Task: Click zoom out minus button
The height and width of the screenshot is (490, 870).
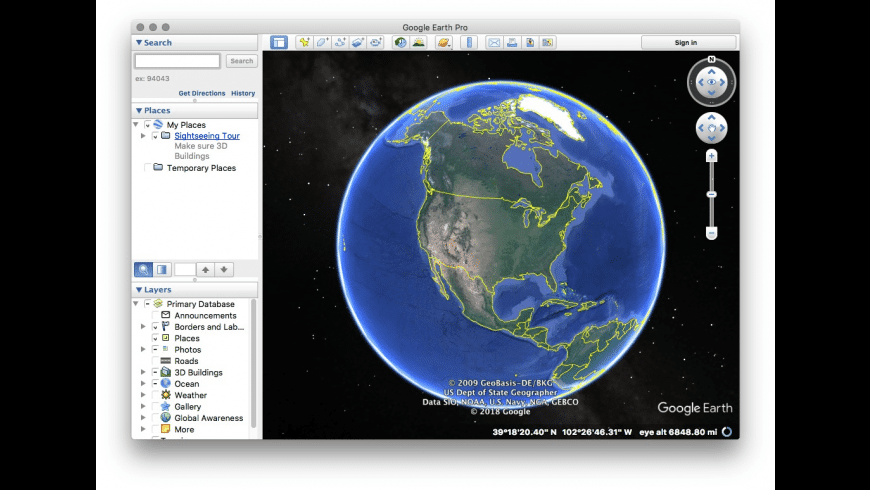Action: [x=711, y=233]
